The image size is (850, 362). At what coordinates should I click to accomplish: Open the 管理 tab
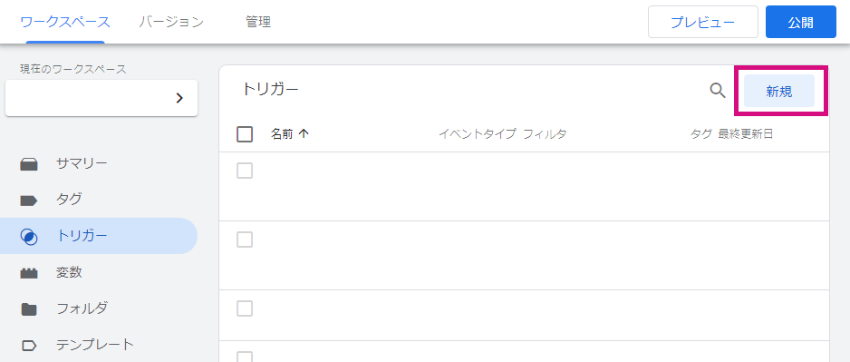click(x=258, y=22)
